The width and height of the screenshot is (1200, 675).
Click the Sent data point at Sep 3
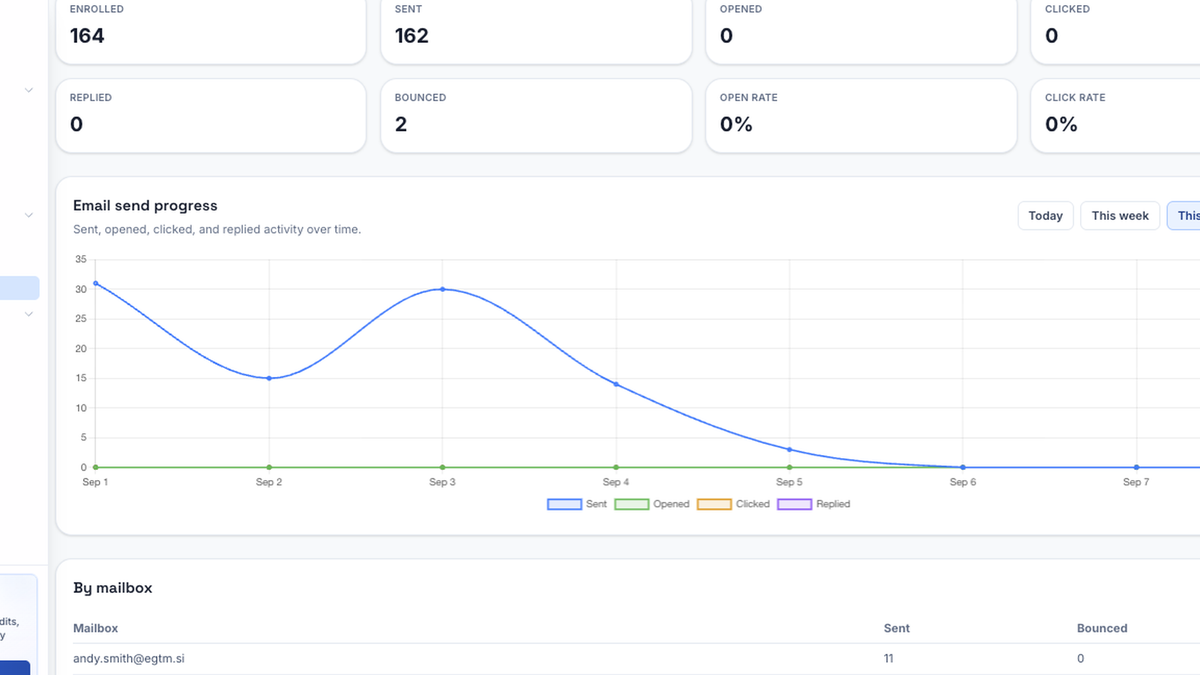(443, 289)
